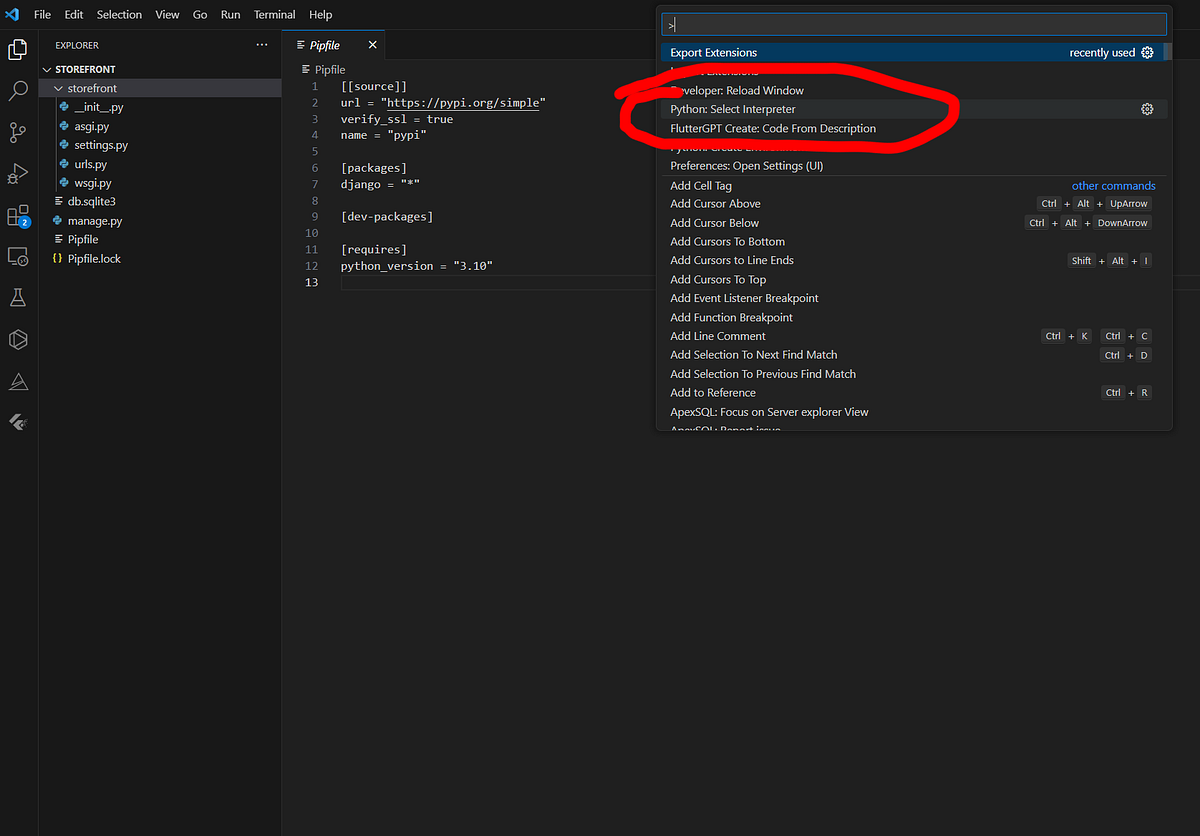Image resolution: width=1200 pixels, height=836 pixels.
Task: Open the Terminal menu
Action: [x=274, y=14]
